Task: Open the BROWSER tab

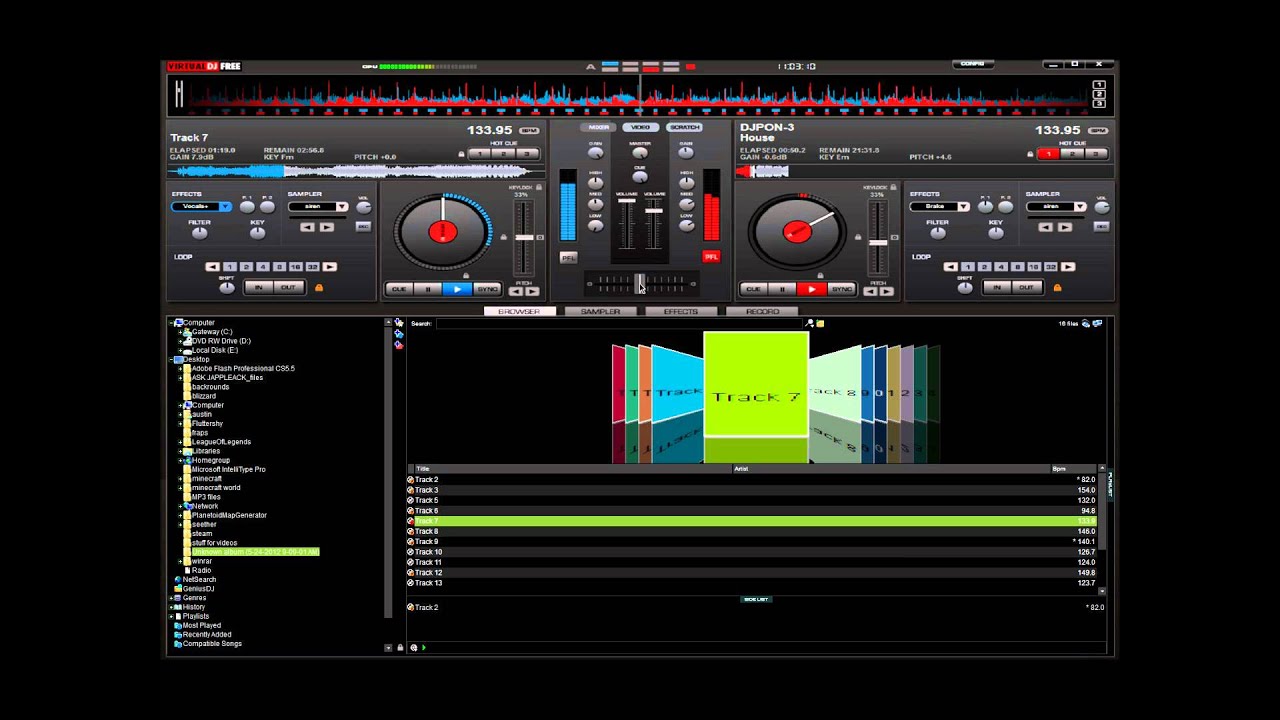Action: (519, 311)
